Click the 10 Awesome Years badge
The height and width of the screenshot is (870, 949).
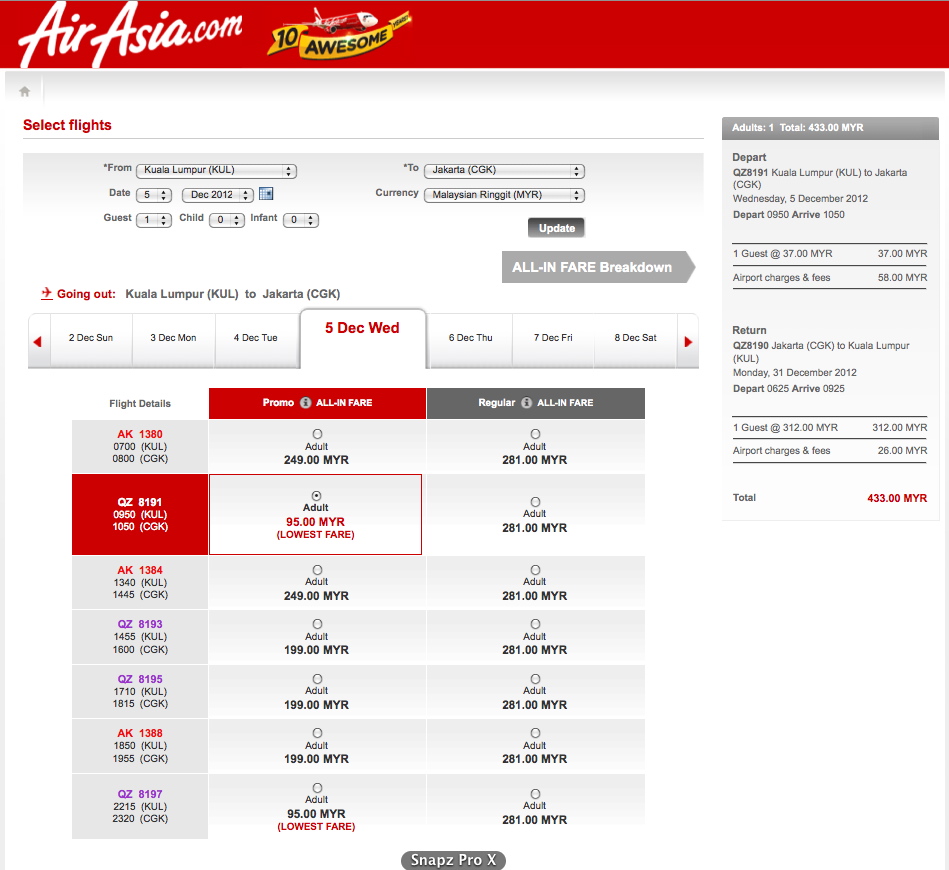coord(339,33)
